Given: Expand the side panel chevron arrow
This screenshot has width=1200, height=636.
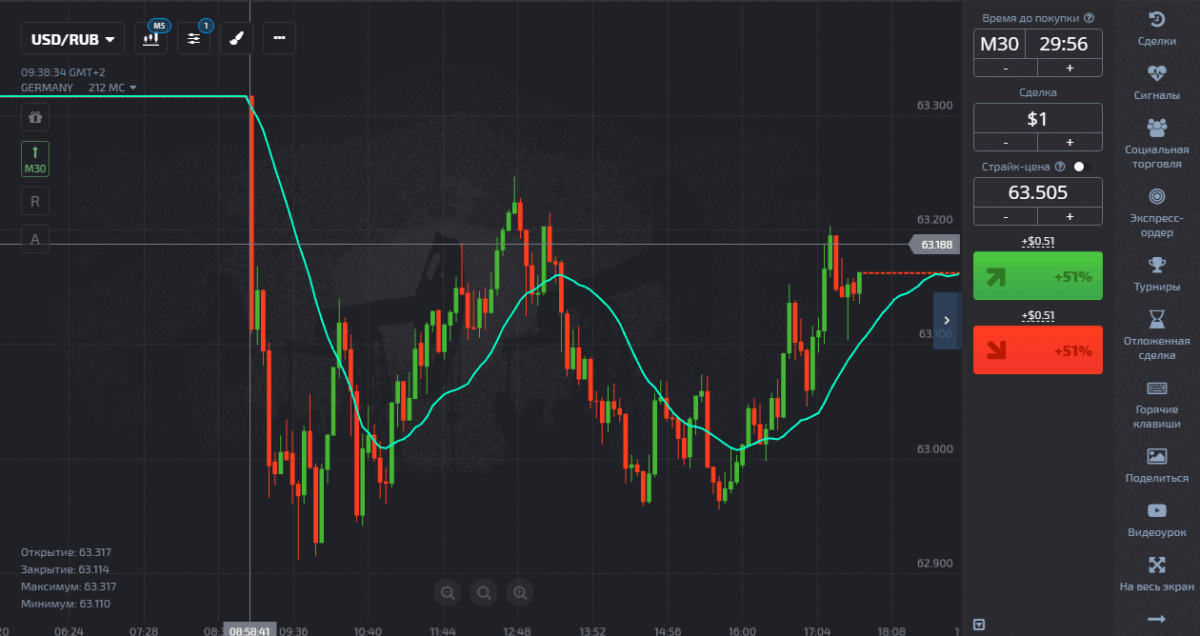Looking at the screenshot, I should coord(947,320).
